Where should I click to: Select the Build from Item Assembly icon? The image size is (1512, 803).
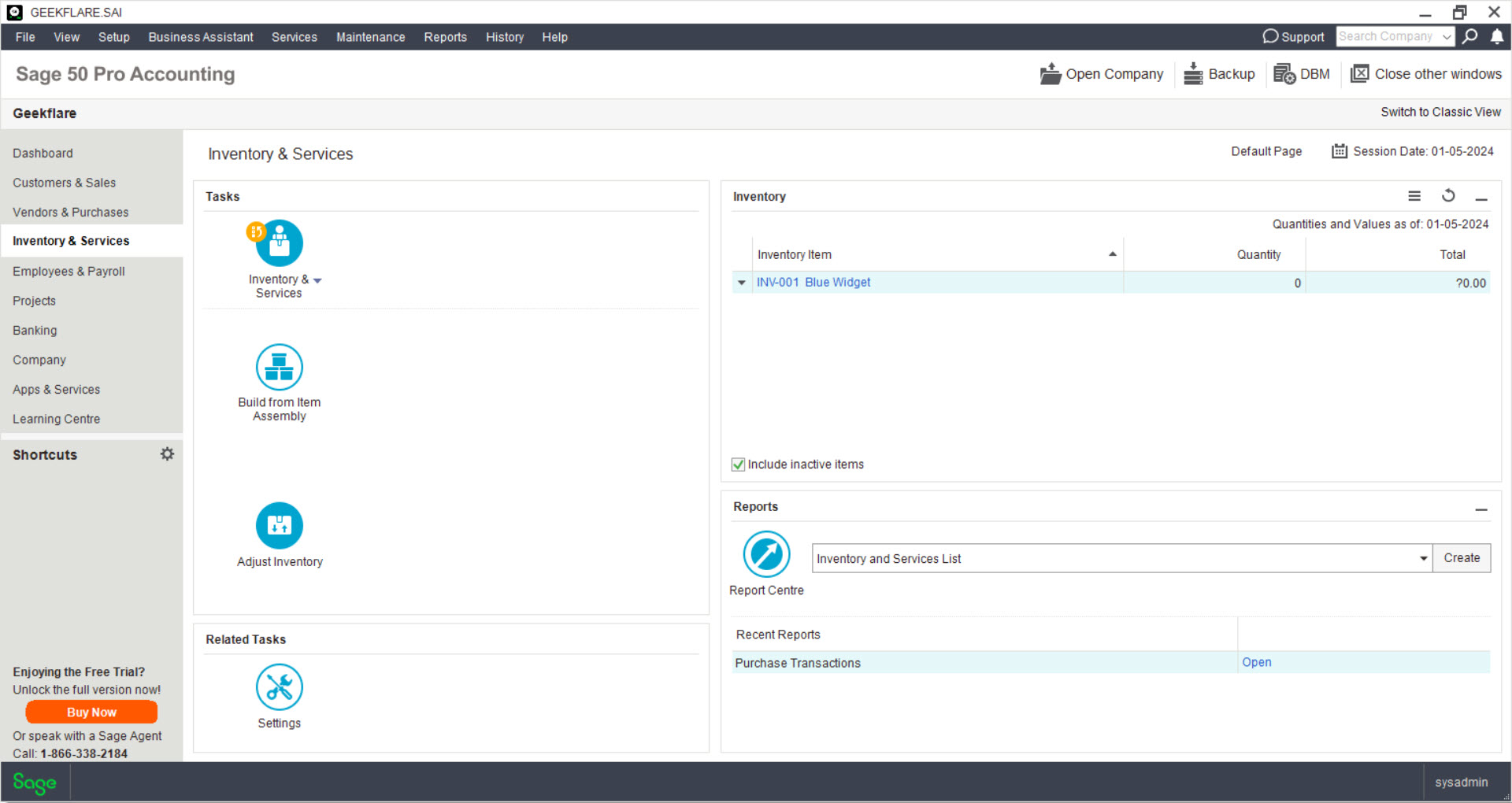[279, 367]
